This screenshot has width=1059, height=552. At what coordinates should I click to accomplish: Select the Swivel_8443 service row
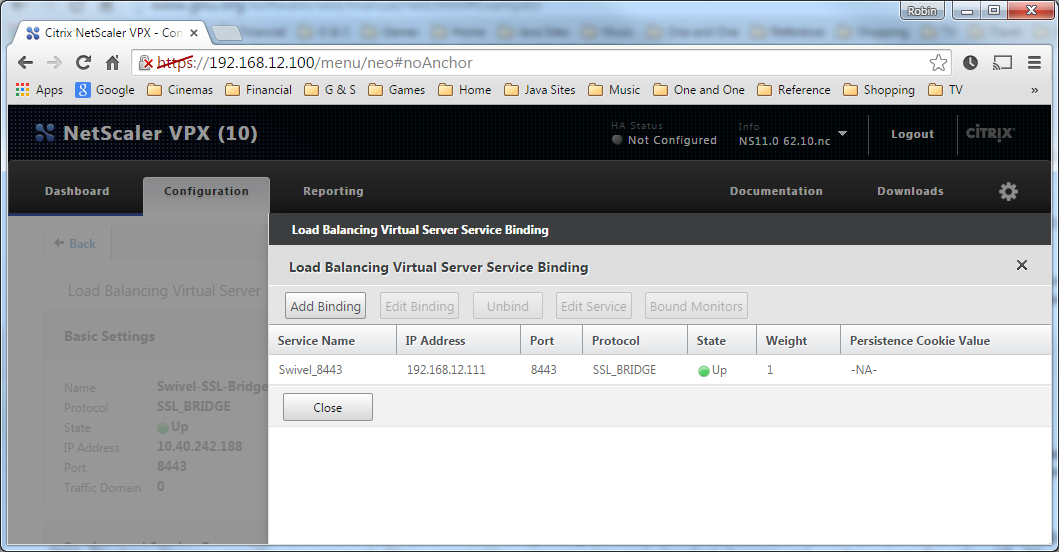(310, 370)
